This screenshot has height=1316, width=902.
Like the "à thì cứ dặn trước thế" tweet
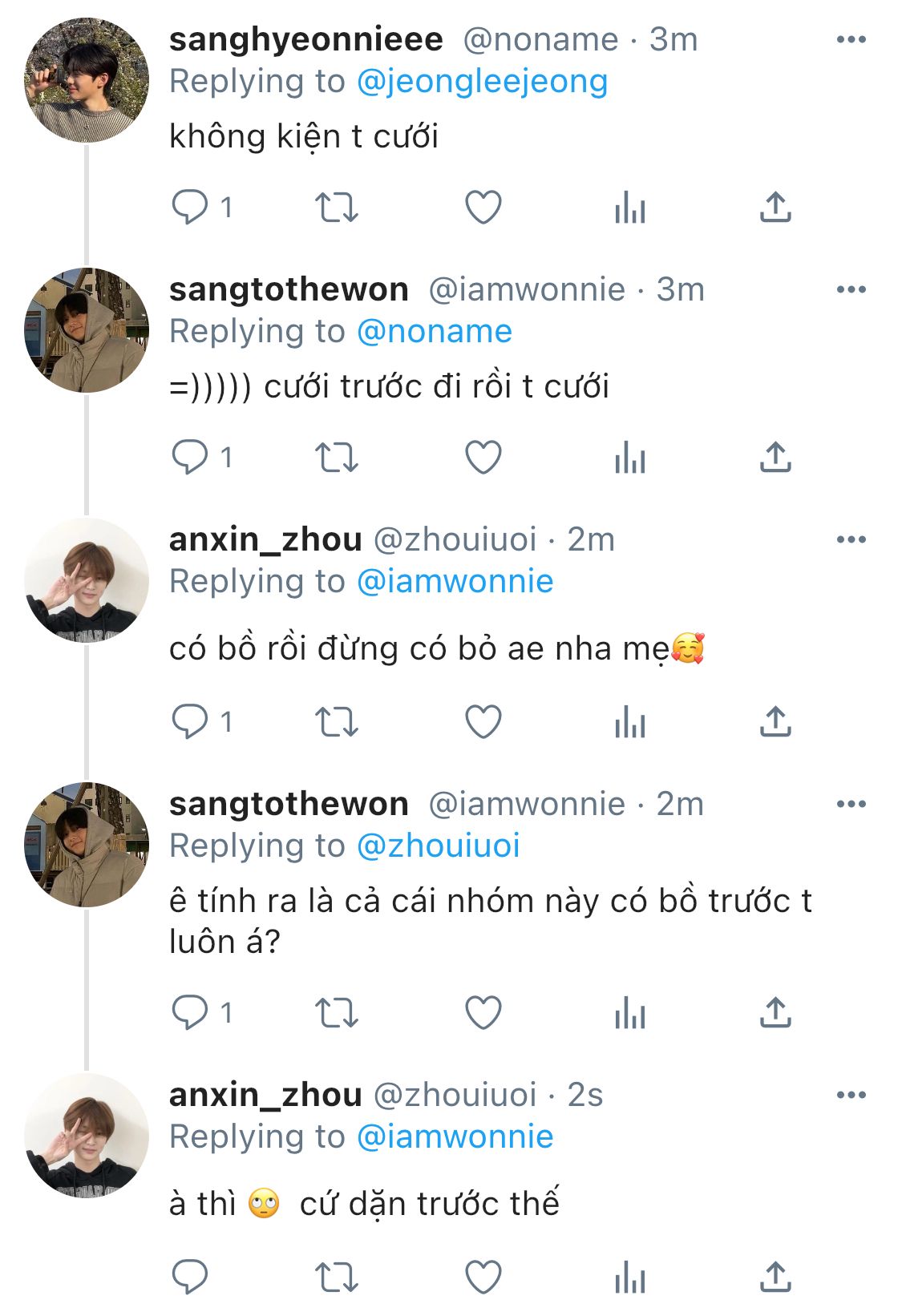click(x=483, y=1278)
